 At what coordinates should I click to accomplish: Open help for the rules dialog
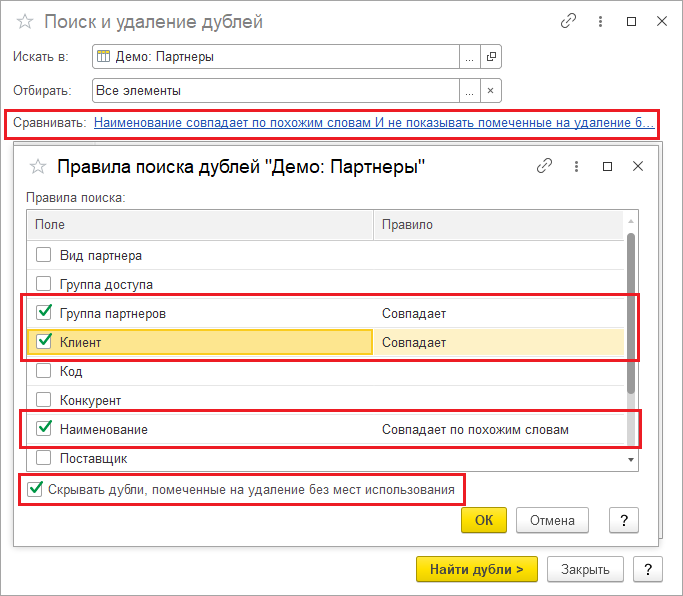pyautogui.click(x=624, y=520)
